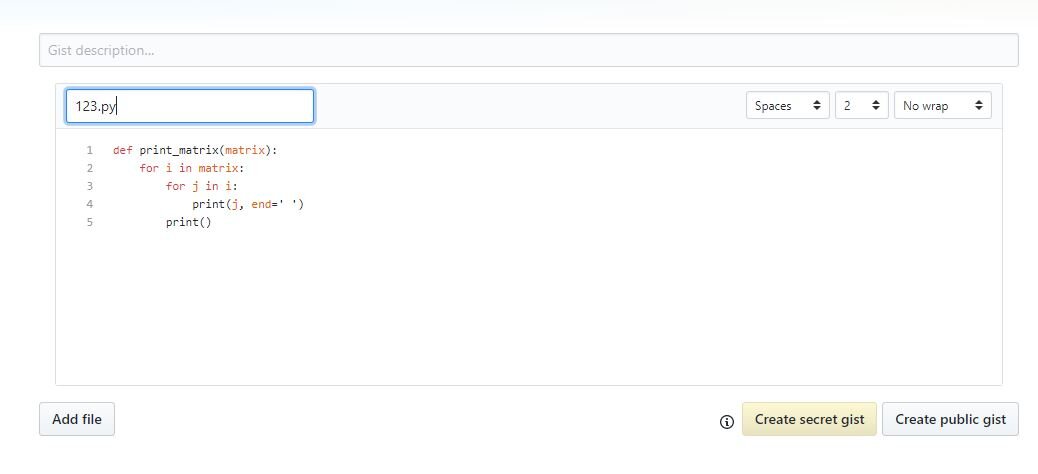This screenshot has height=474, width=1038.
Task: Click line number 1 in the gutter
Action: 89,150
